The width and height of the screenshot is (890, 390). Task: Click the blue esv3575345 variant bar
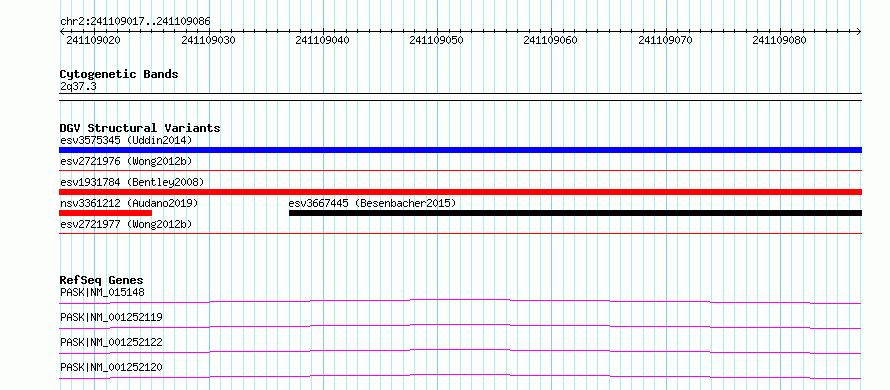coord(460,150)
